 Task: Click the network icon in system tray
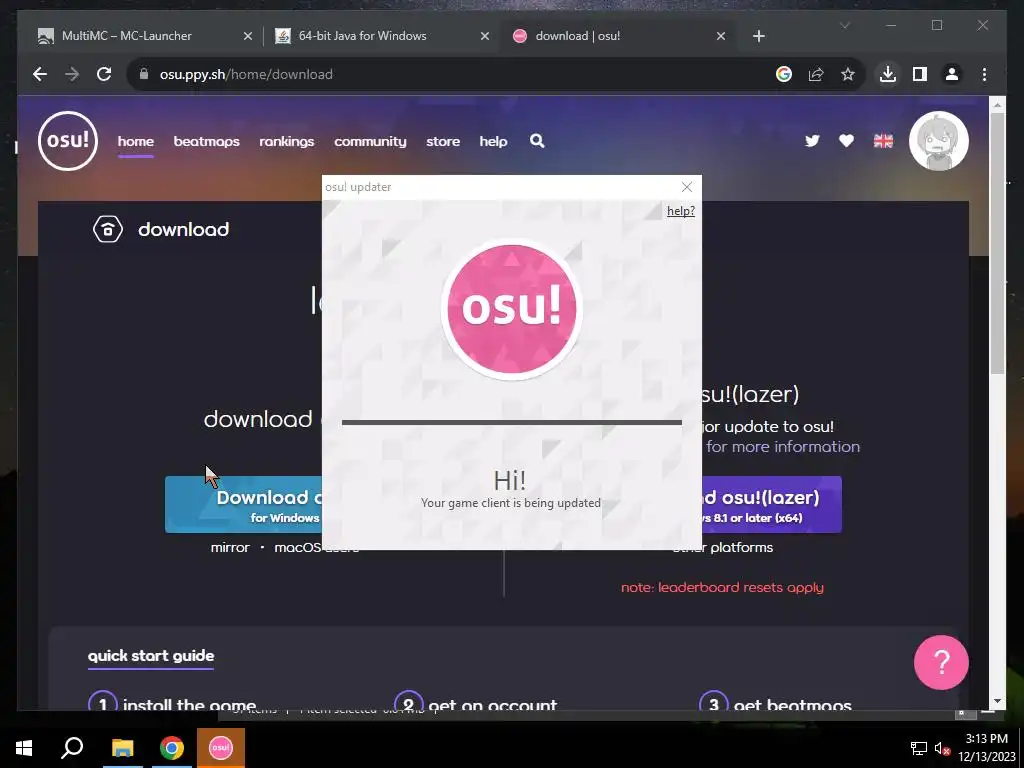(919, 748)
